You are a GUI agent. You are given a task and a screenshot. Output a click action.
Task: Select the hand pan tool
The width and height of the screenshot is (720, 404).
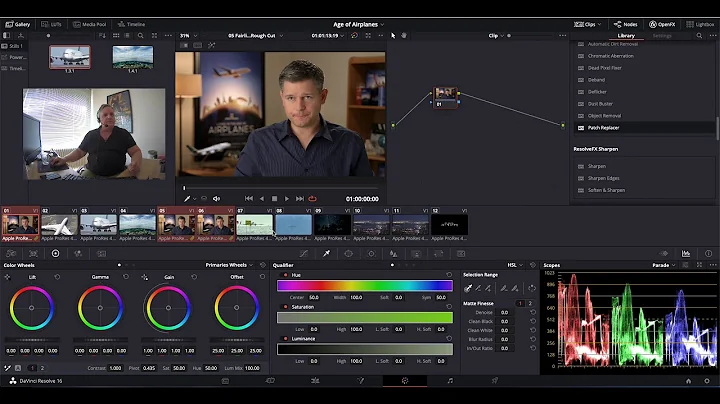tap(404, 35)
